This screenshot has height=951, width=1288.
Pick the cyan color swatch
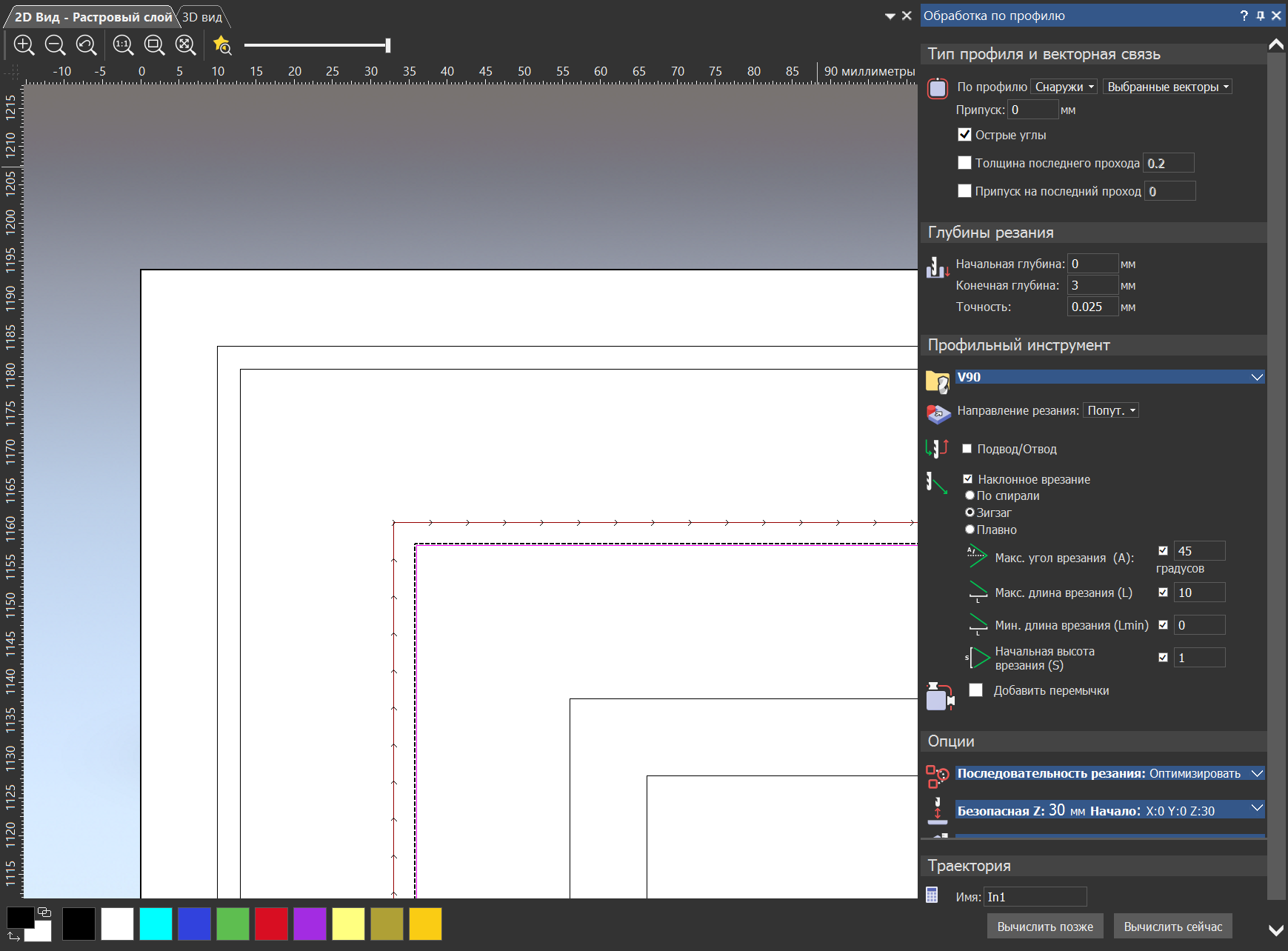(156, 924)
